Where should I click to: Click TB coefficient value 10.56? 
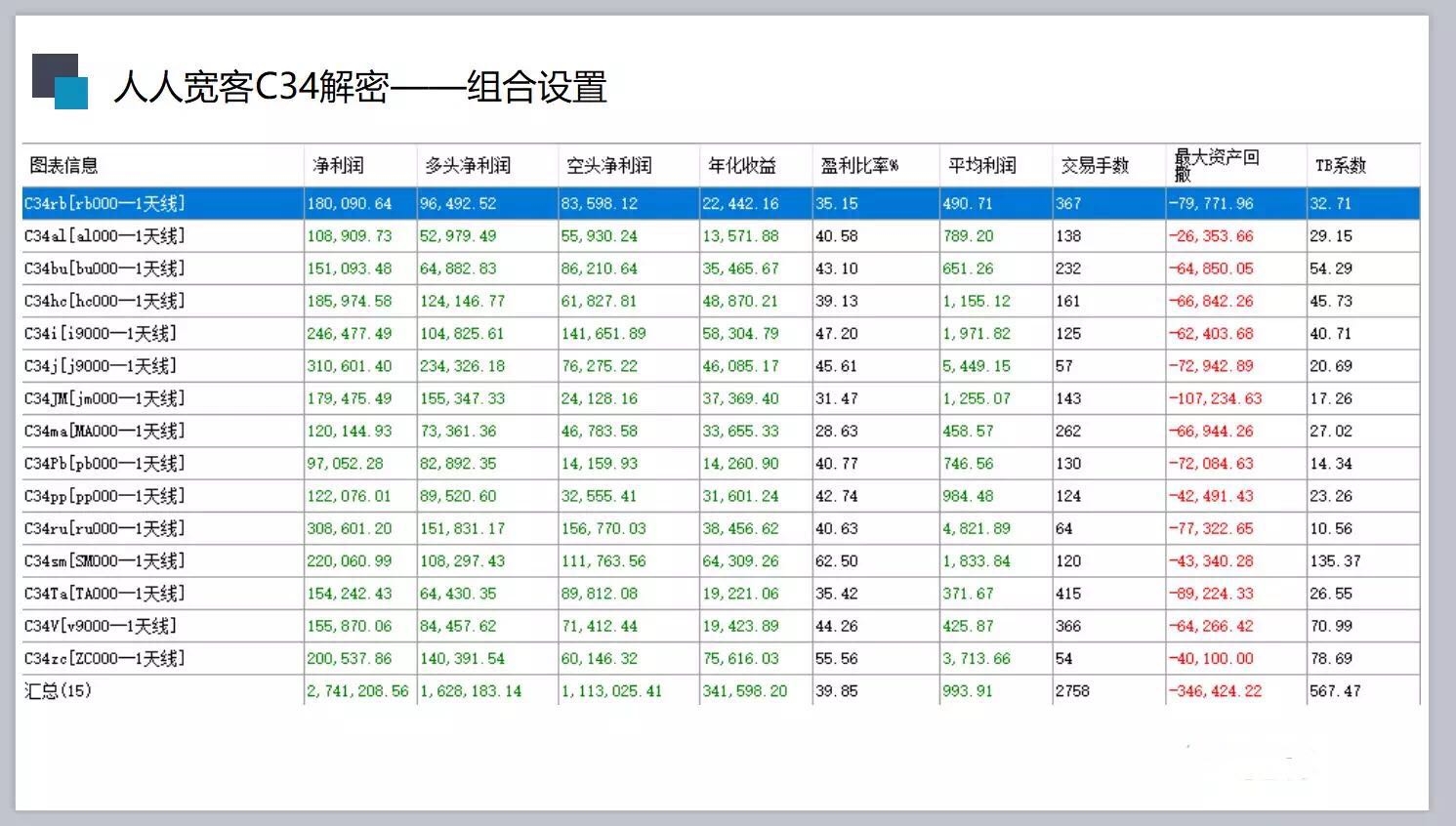click(1331, 528)
